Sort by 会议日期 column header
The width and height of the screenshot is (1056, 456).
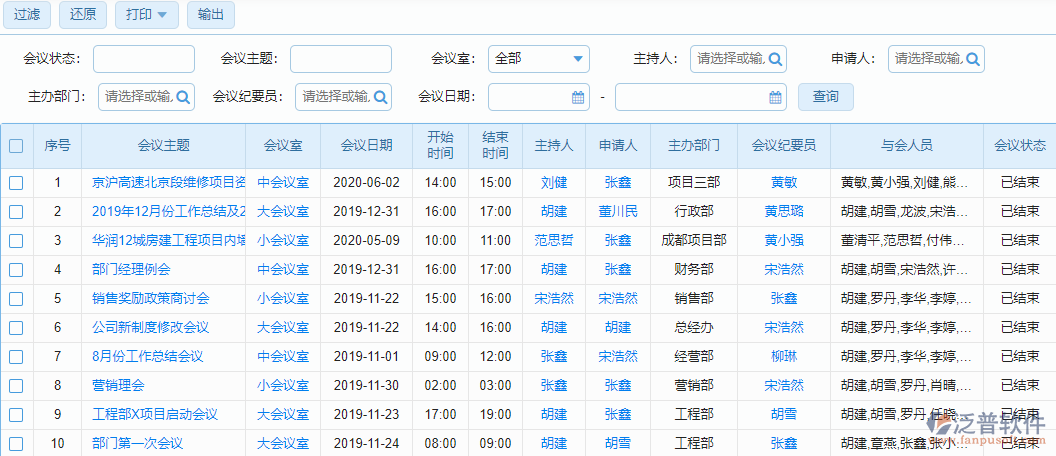pos(366,146)
